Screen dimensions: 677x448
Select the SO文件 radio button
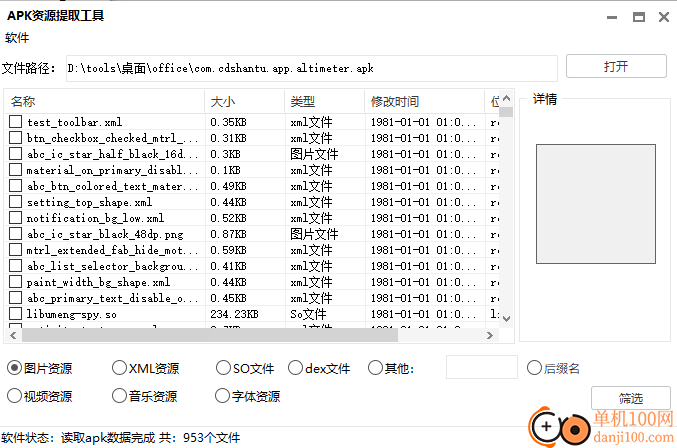[223, 368]
